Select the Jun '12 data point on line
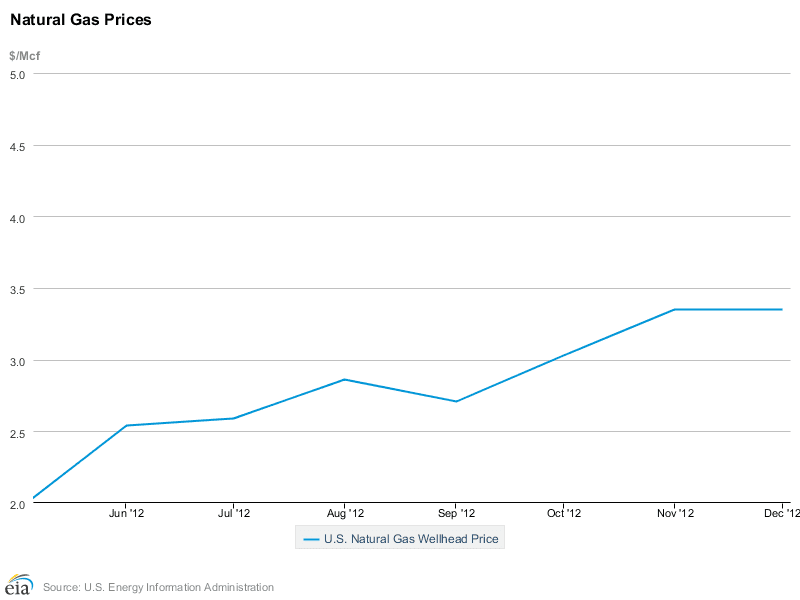 coord(125,426)
